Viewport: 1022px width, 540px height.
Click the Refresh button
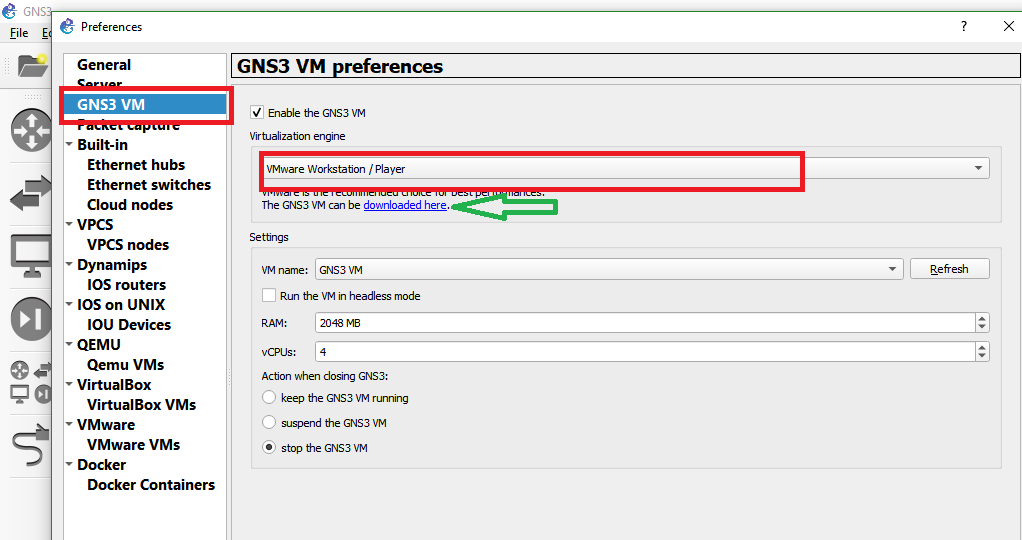950,269
